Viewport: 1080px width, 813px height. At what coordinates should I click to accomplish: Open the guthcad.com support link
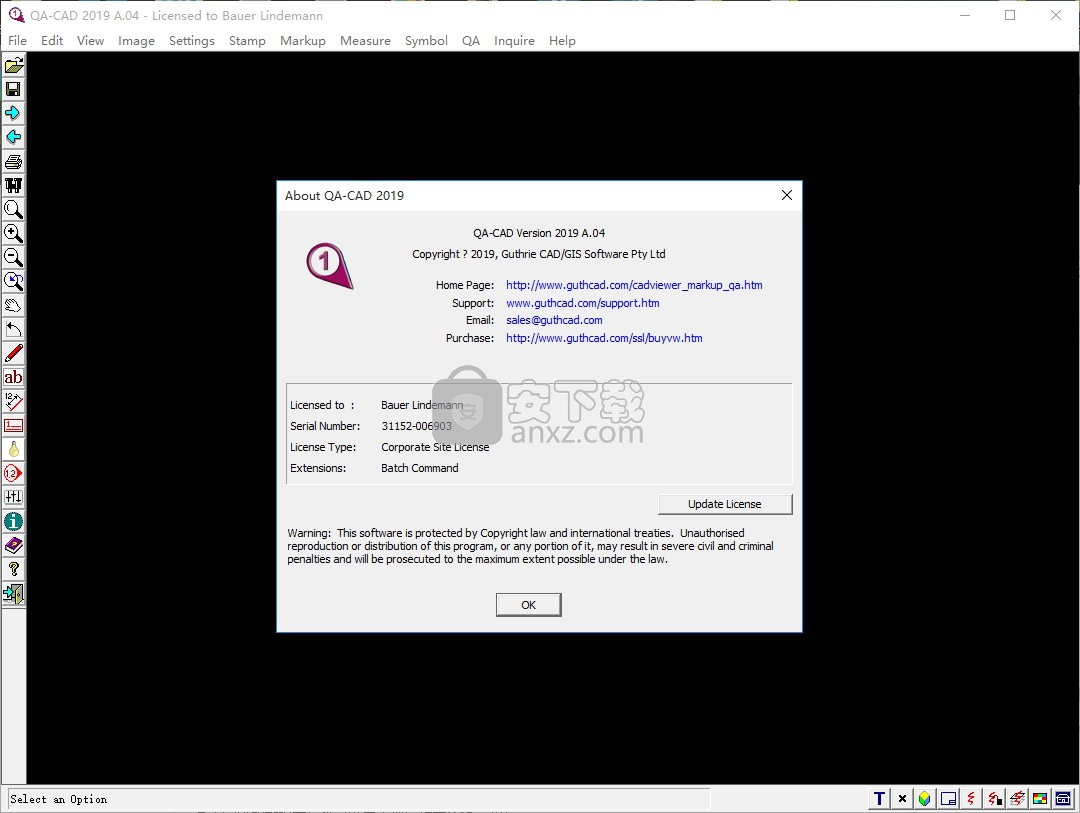(583, 303)
